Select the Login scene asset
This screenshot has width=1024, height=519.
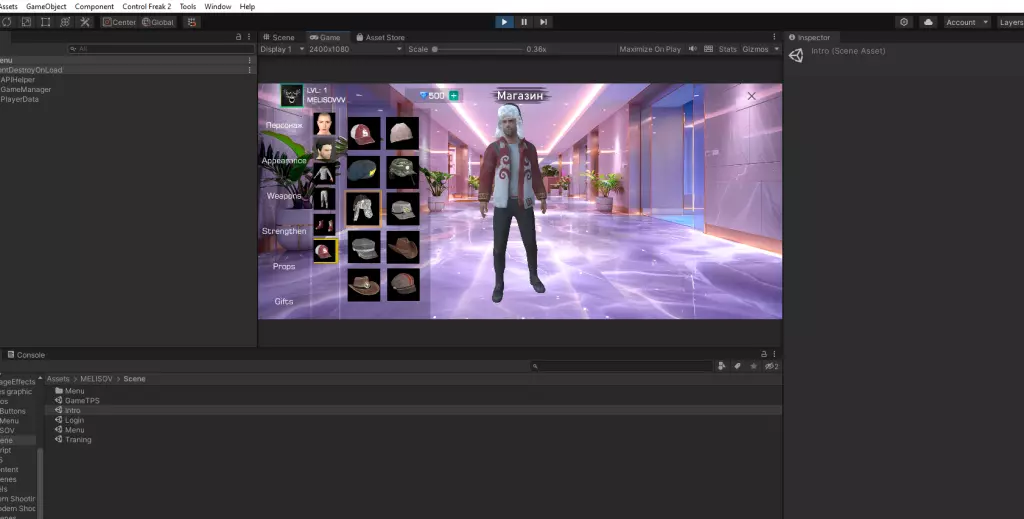pos(75,420)
